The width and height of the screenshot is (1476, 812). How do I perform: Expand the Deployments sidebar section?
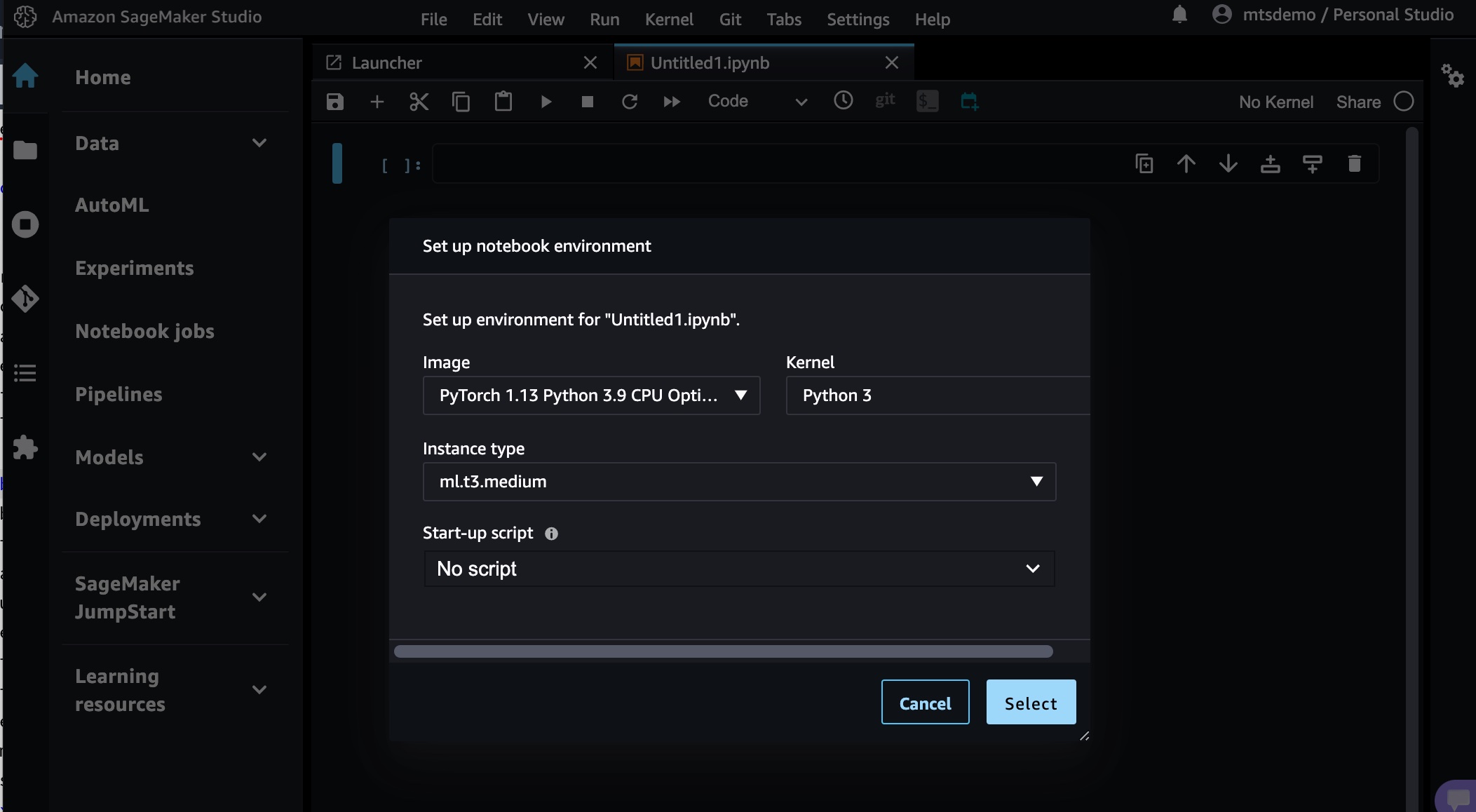pyautogui.click(x=259, y=519)
